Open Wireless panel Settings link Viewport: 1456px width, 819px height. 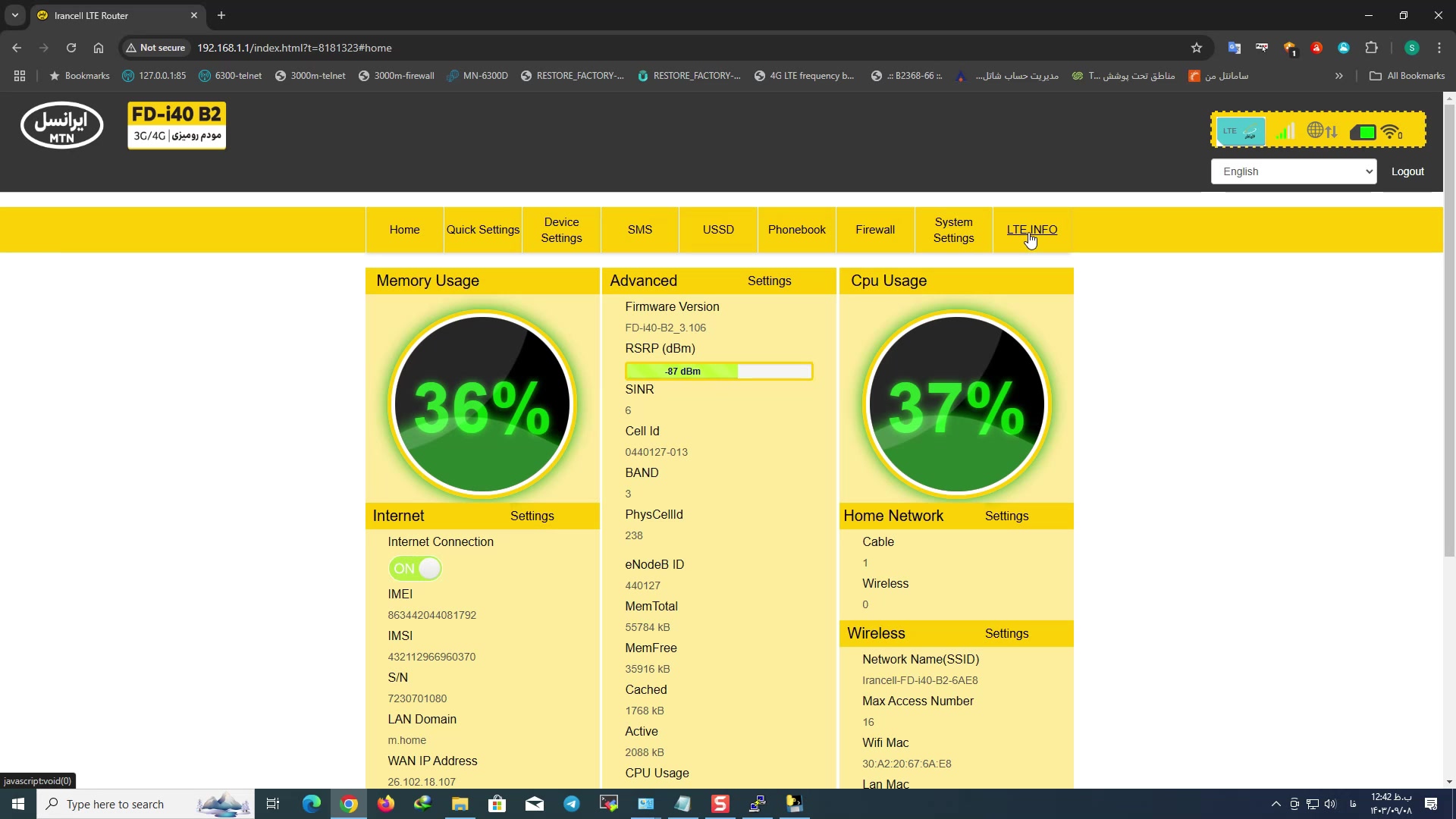pos(1006,633)
